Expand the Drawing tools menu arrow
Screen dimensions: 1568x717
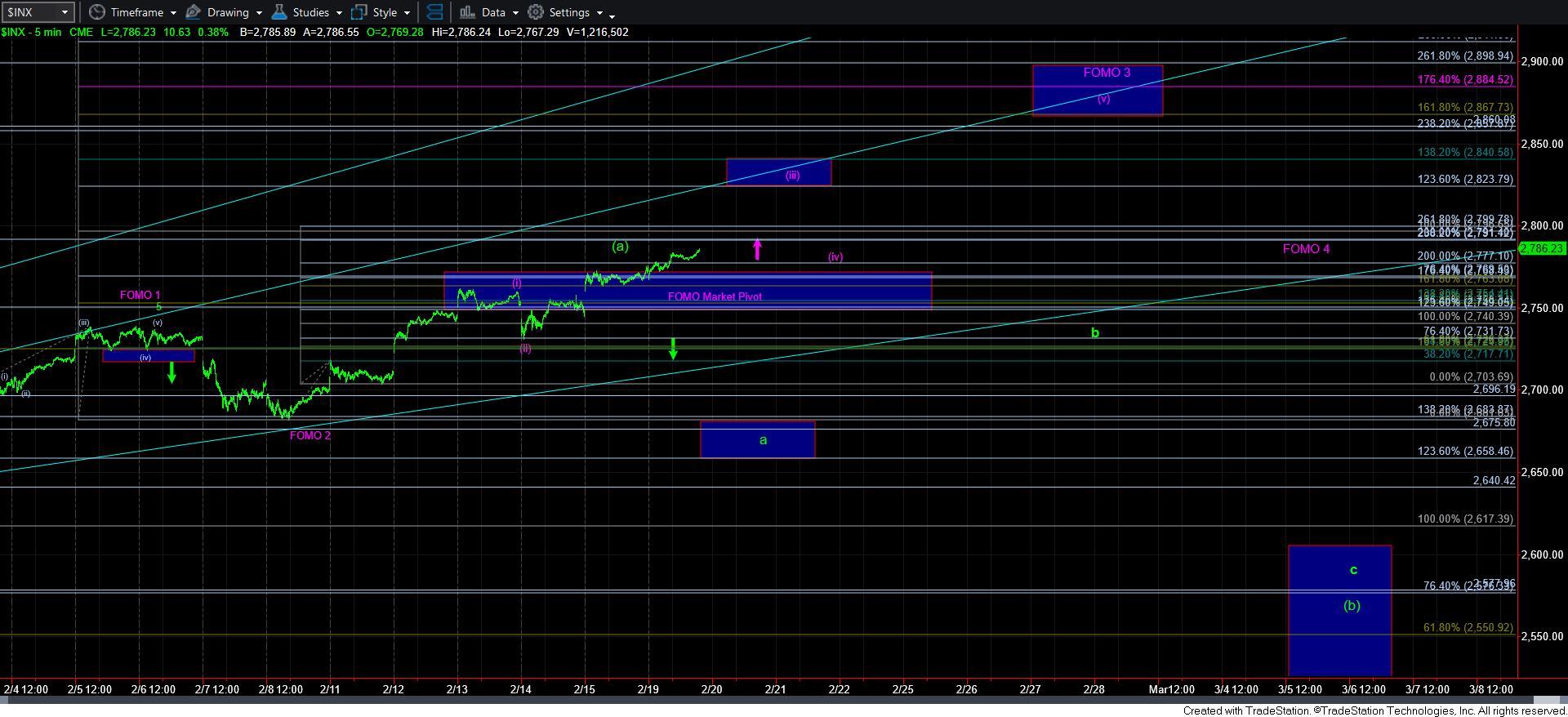259,13
